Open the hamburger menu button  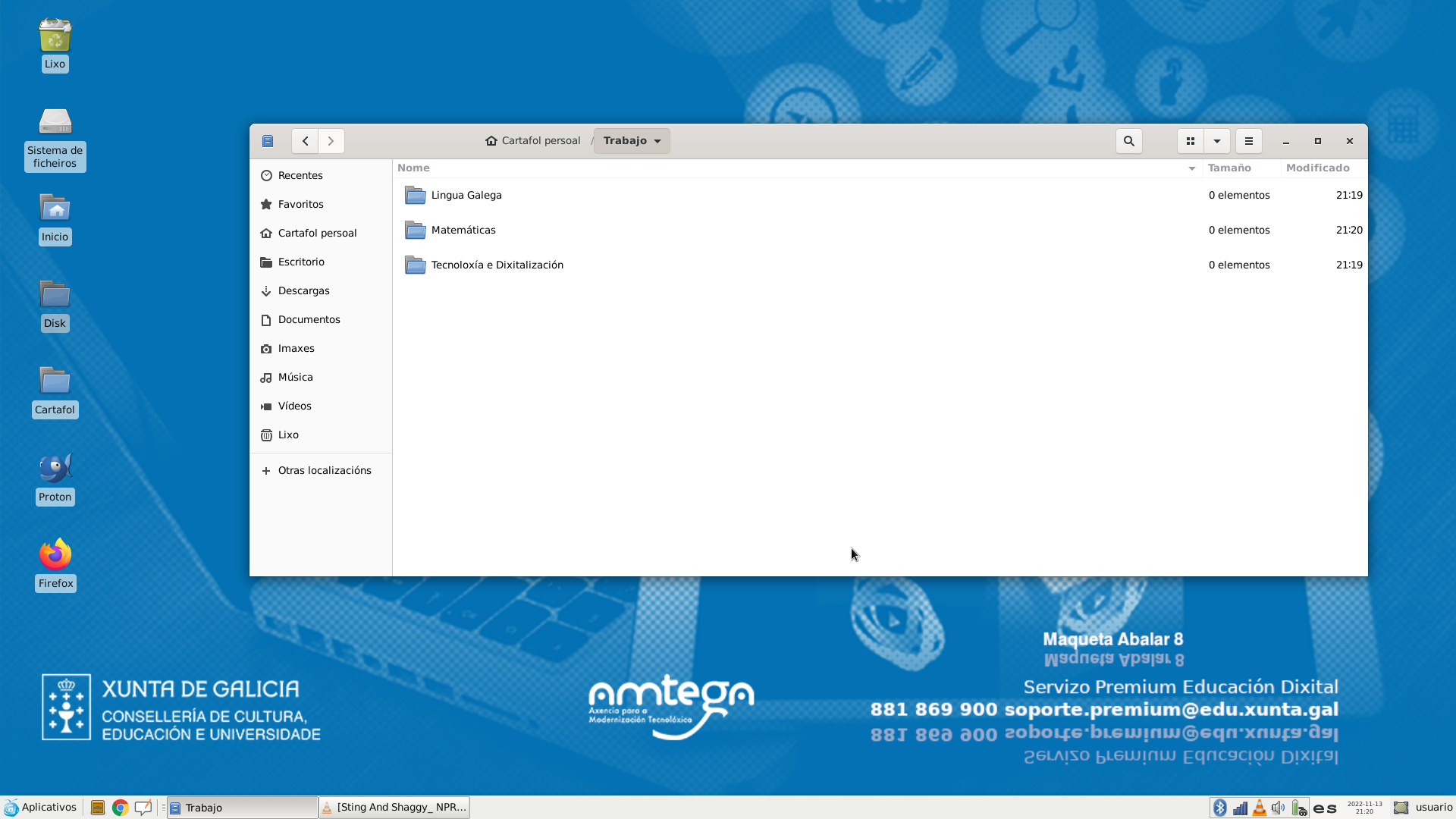1248,141
